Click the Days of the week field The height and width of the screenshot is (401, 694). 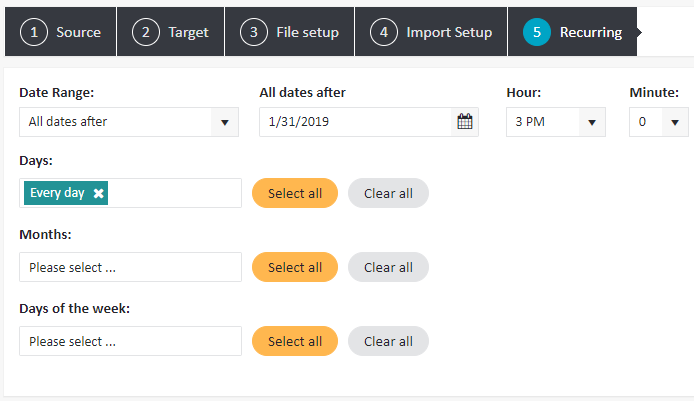point(131,341)
